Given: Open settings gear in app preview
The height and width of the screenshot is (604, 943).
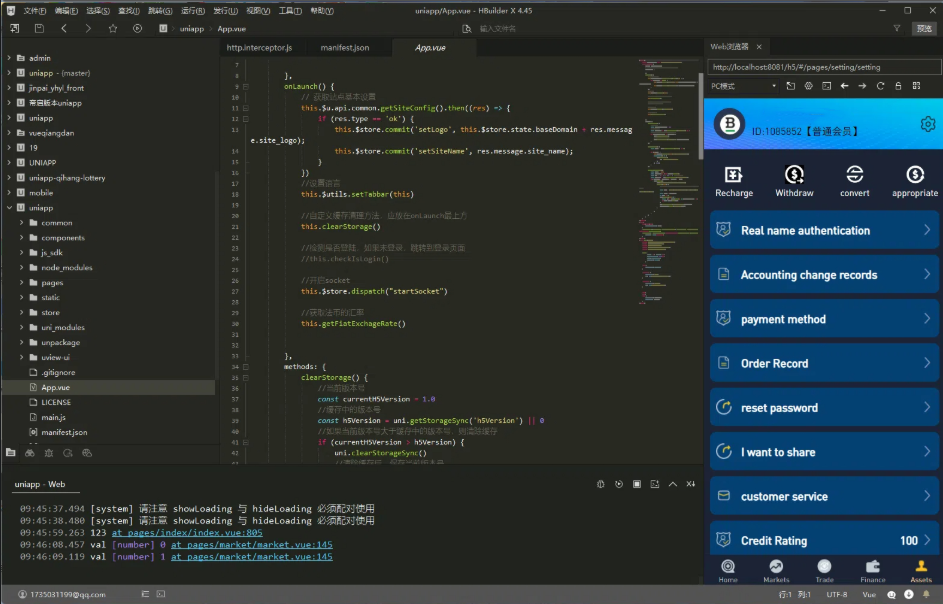Looking at the screenshot, I should tap(928, 124).
